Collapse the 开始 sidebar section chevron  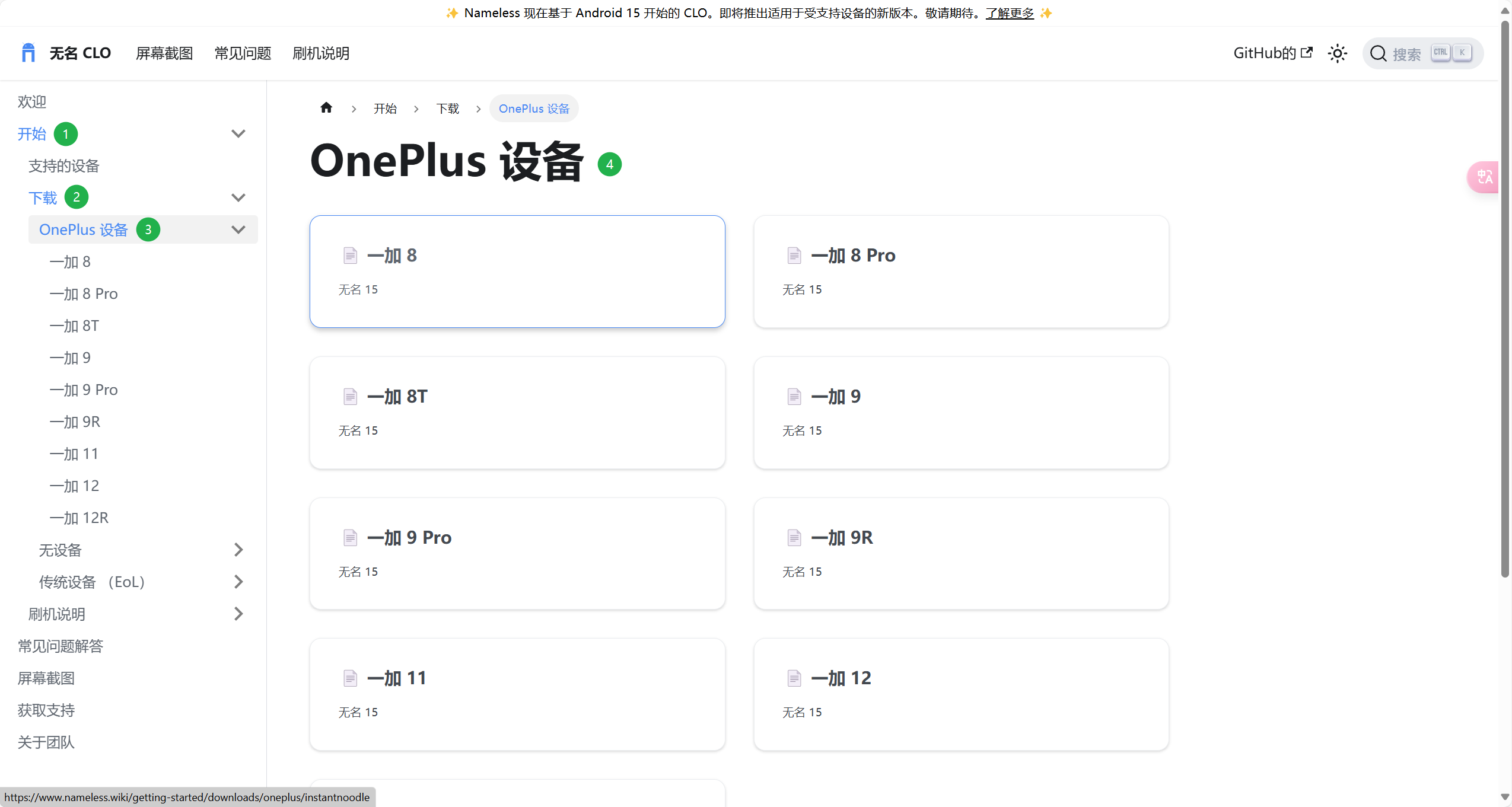click(x=238, y=134)
